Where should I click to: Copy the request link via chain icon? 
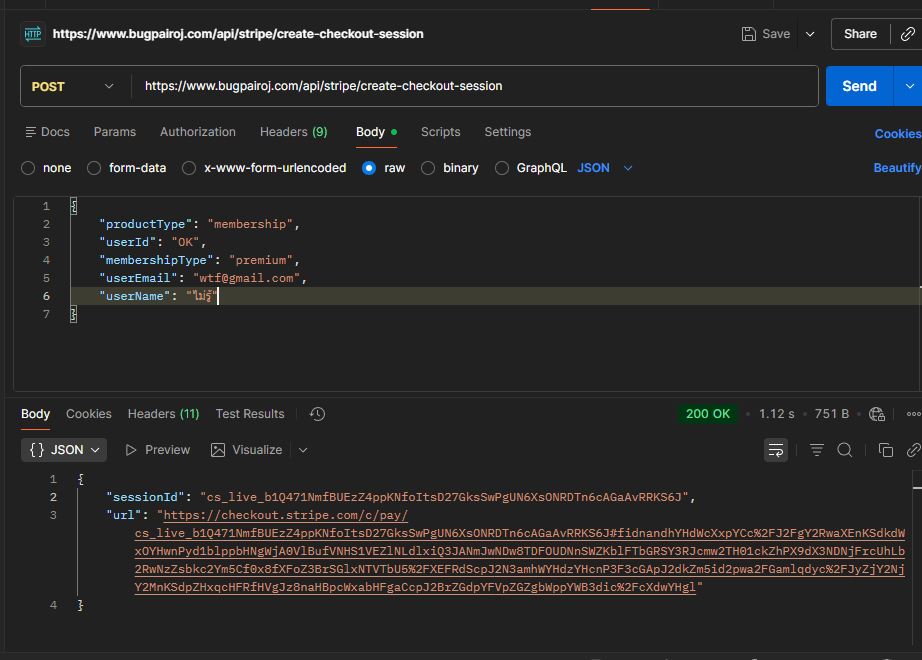[x=908, y=34]
